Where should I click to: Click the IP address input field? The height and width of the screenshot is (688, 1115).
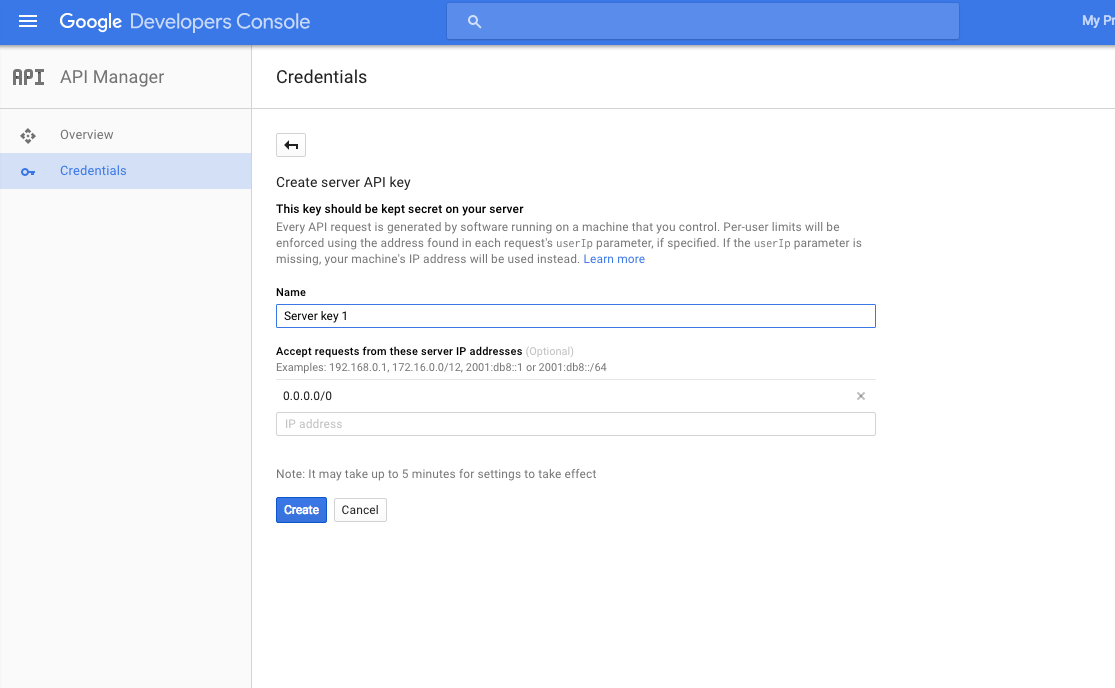pos(575,424)
